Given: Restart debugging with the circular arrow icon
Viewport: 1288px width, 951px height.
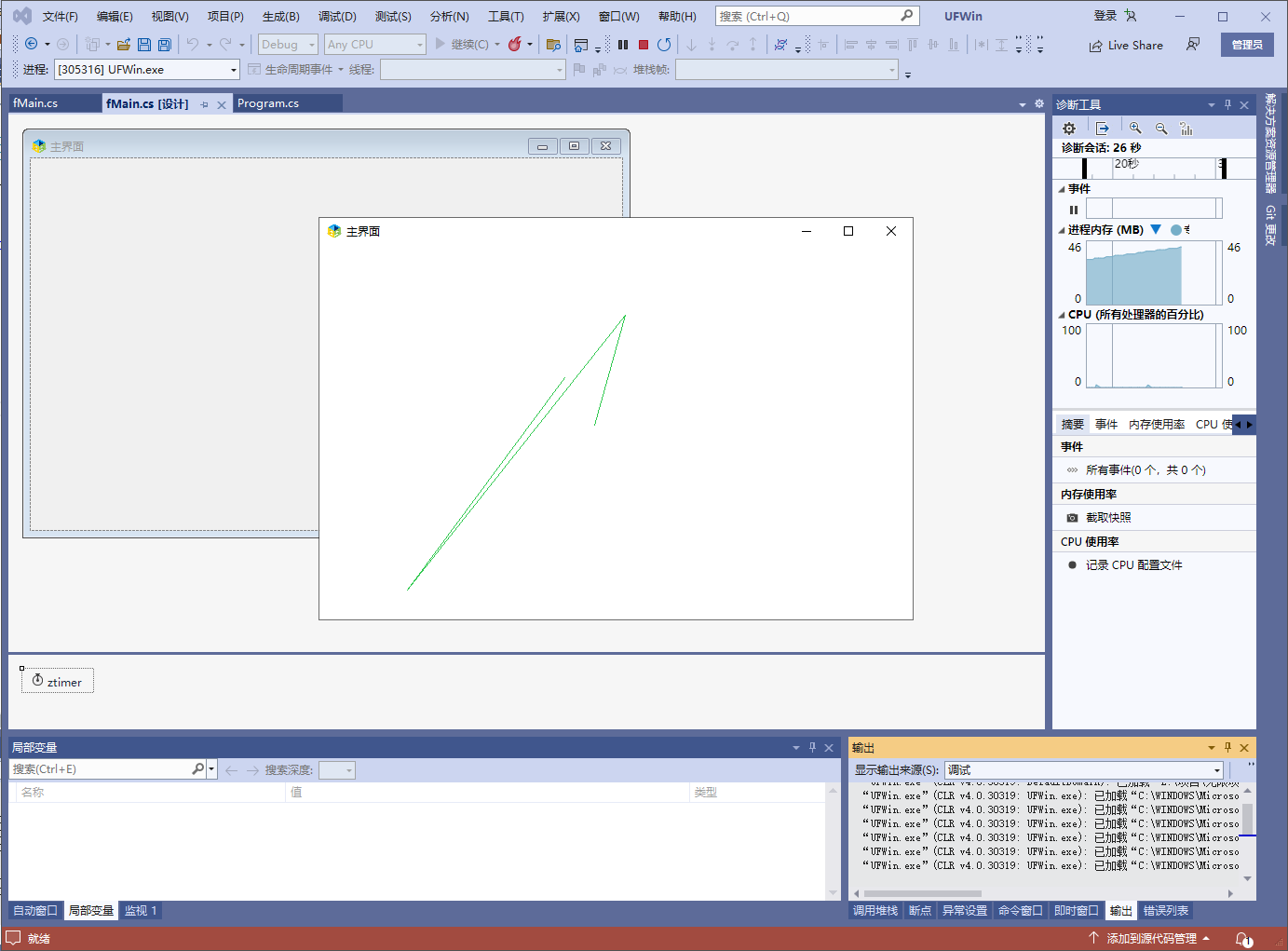Looking at the screenshot, I should coord(664,44).
